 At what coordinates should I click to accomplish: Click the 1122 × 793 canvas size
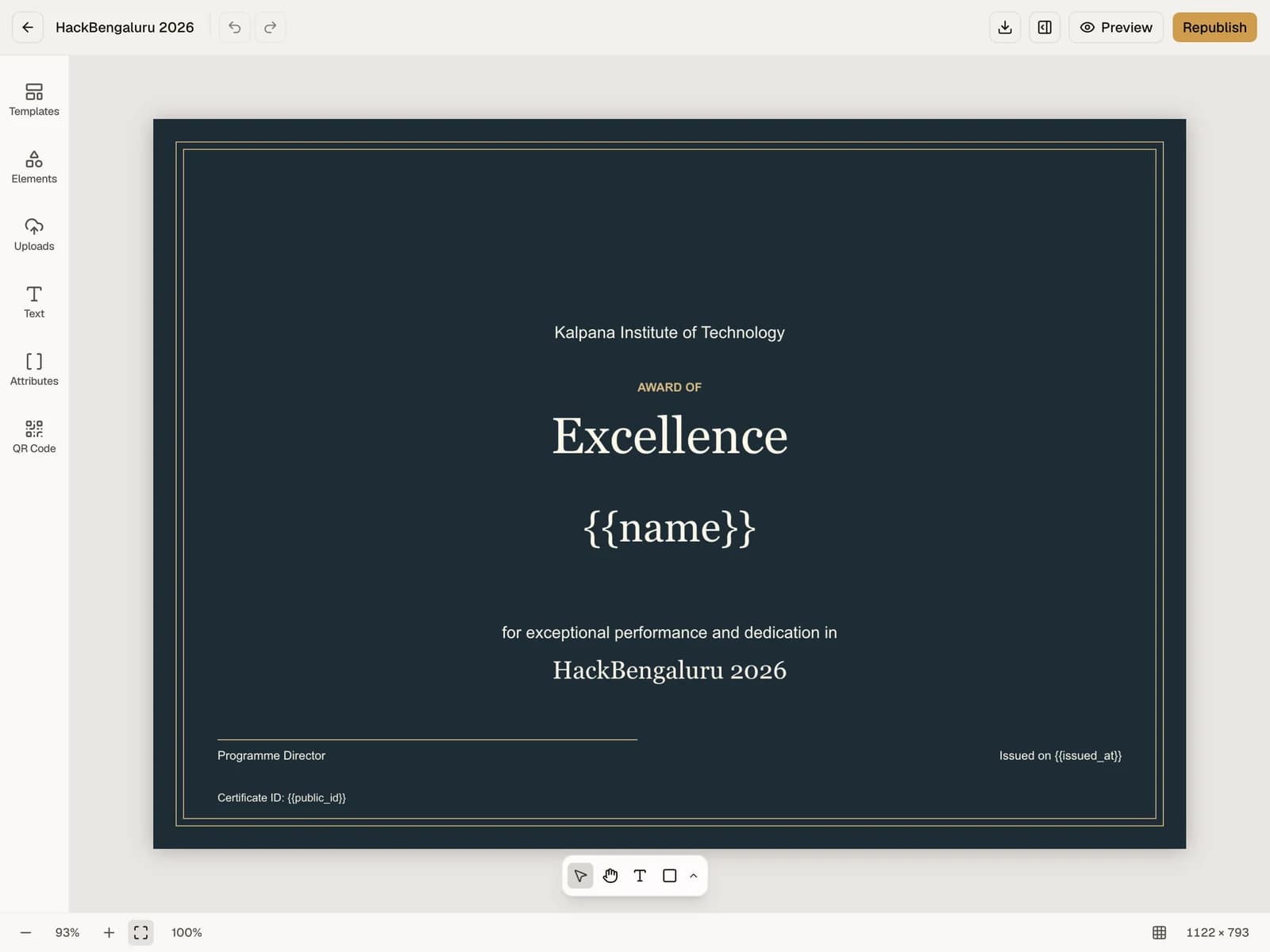click(1217, 932)
